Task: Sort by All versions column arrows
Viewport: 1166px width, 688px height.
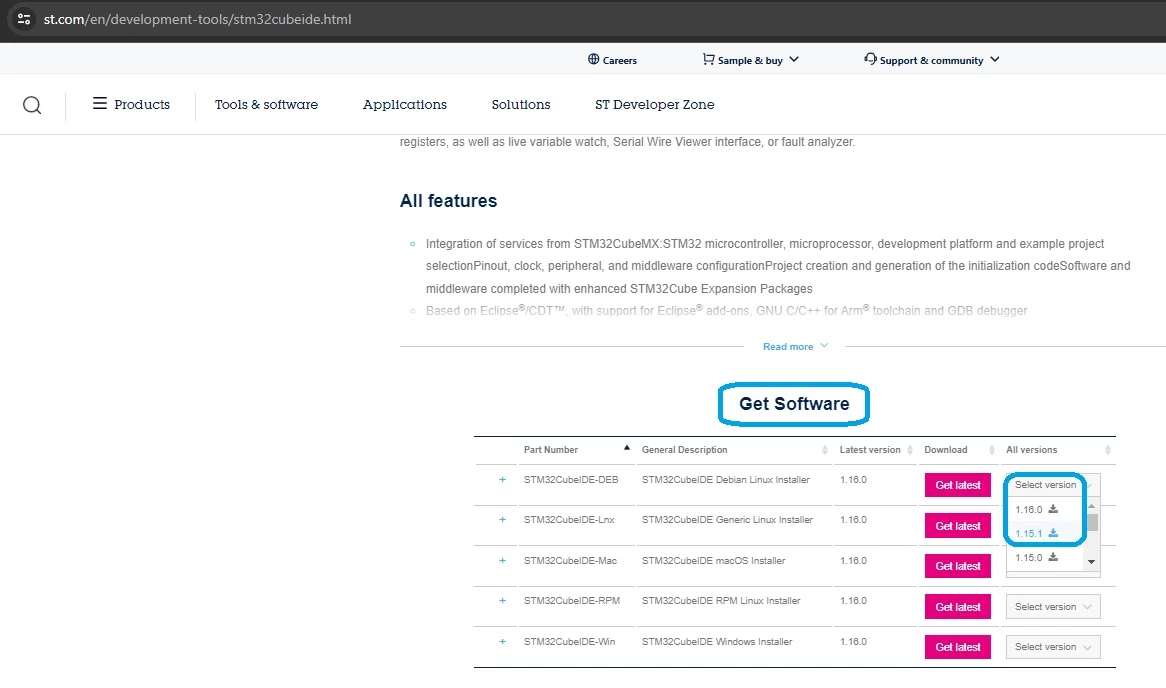Action: pos(1108,450)
